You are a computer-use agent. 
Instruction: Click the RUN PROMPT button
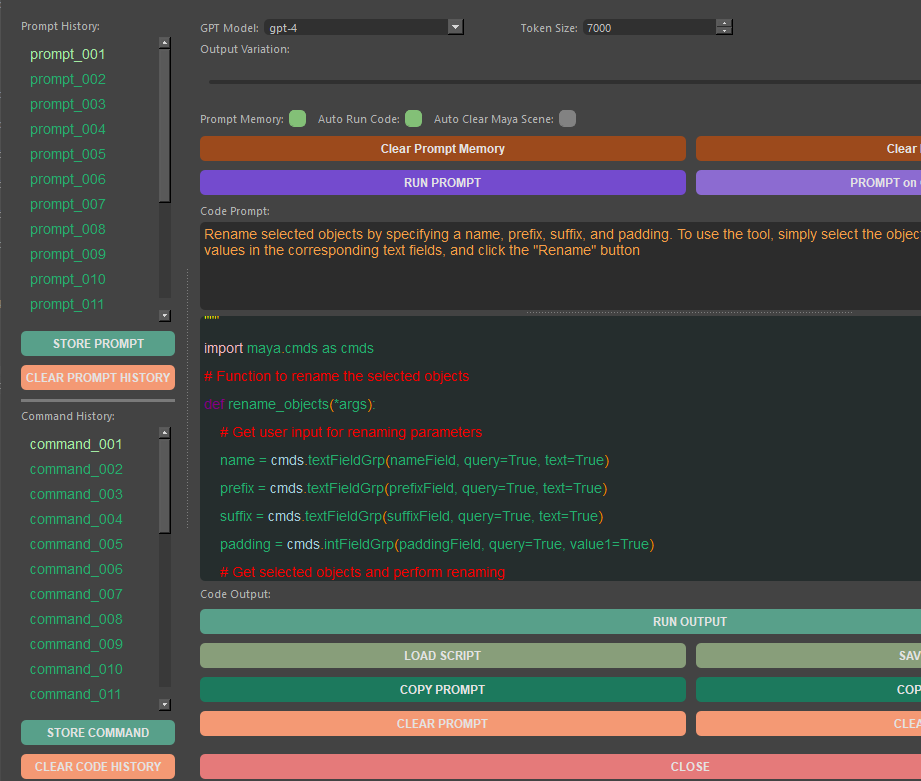[443, 183]
